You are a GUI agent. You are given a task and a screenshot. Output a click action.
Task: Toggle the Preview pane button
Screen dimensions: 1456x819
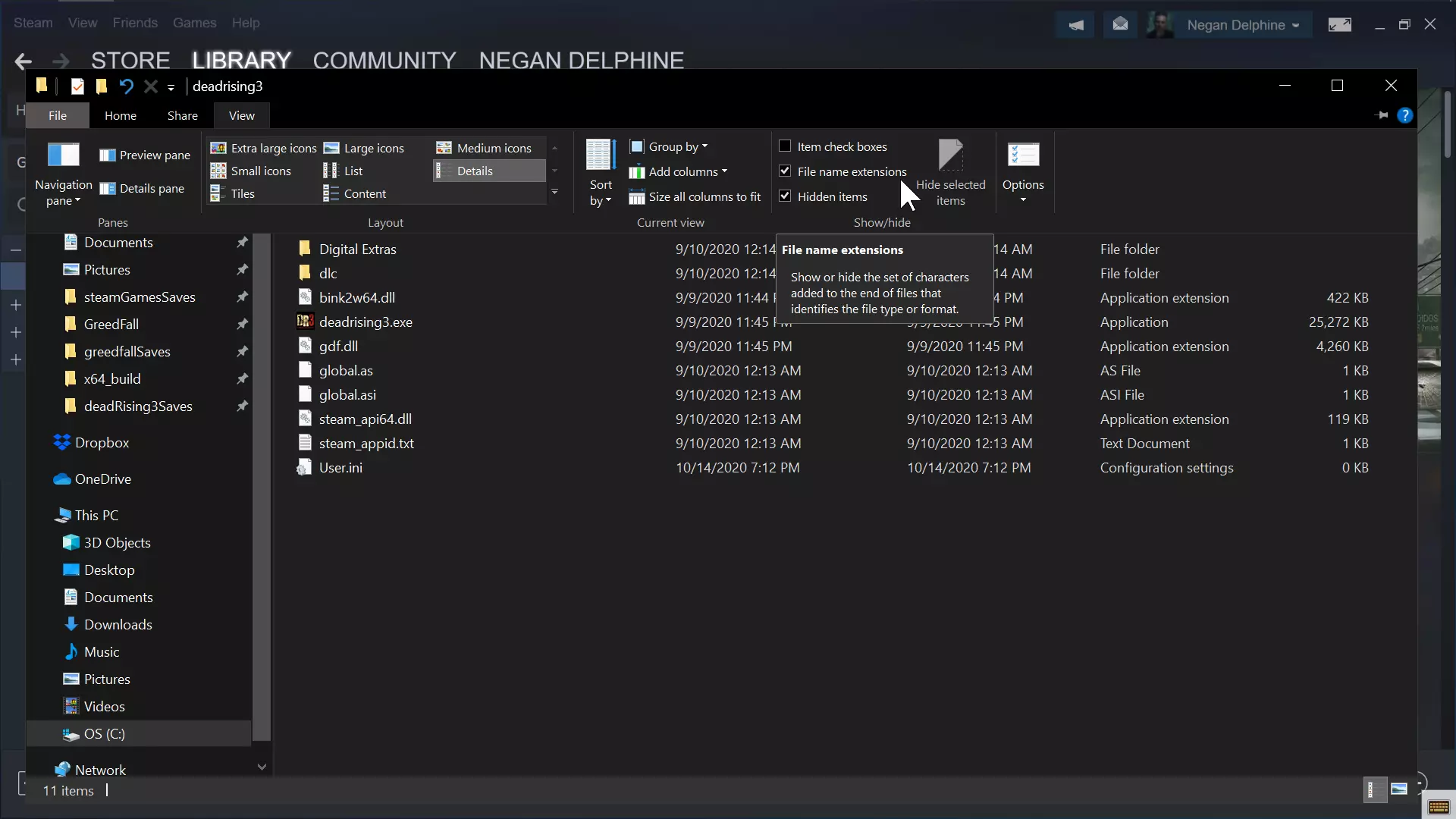[145, 155]
